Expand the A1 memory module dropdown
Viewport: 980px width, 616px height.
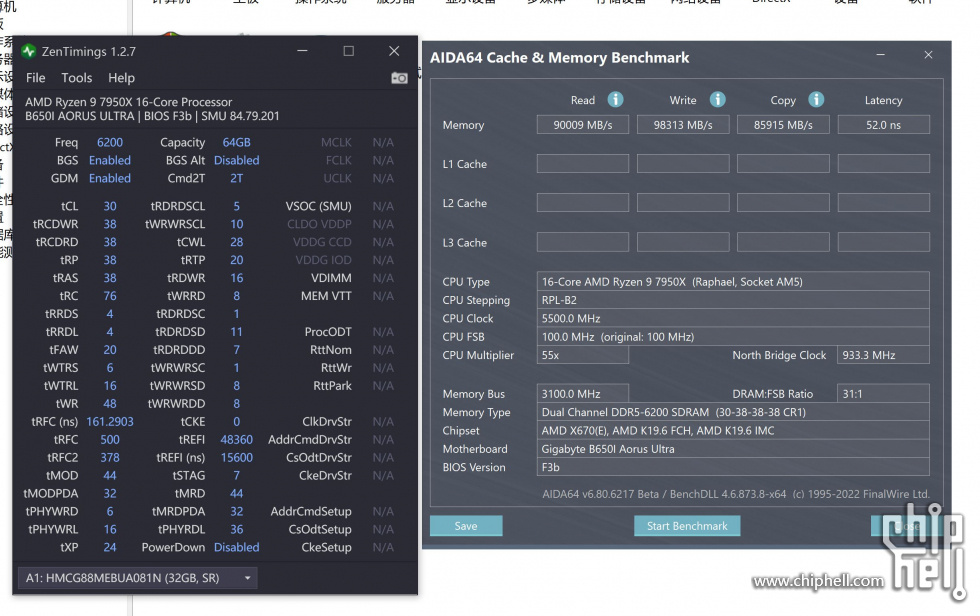click(x=137, y=579)
